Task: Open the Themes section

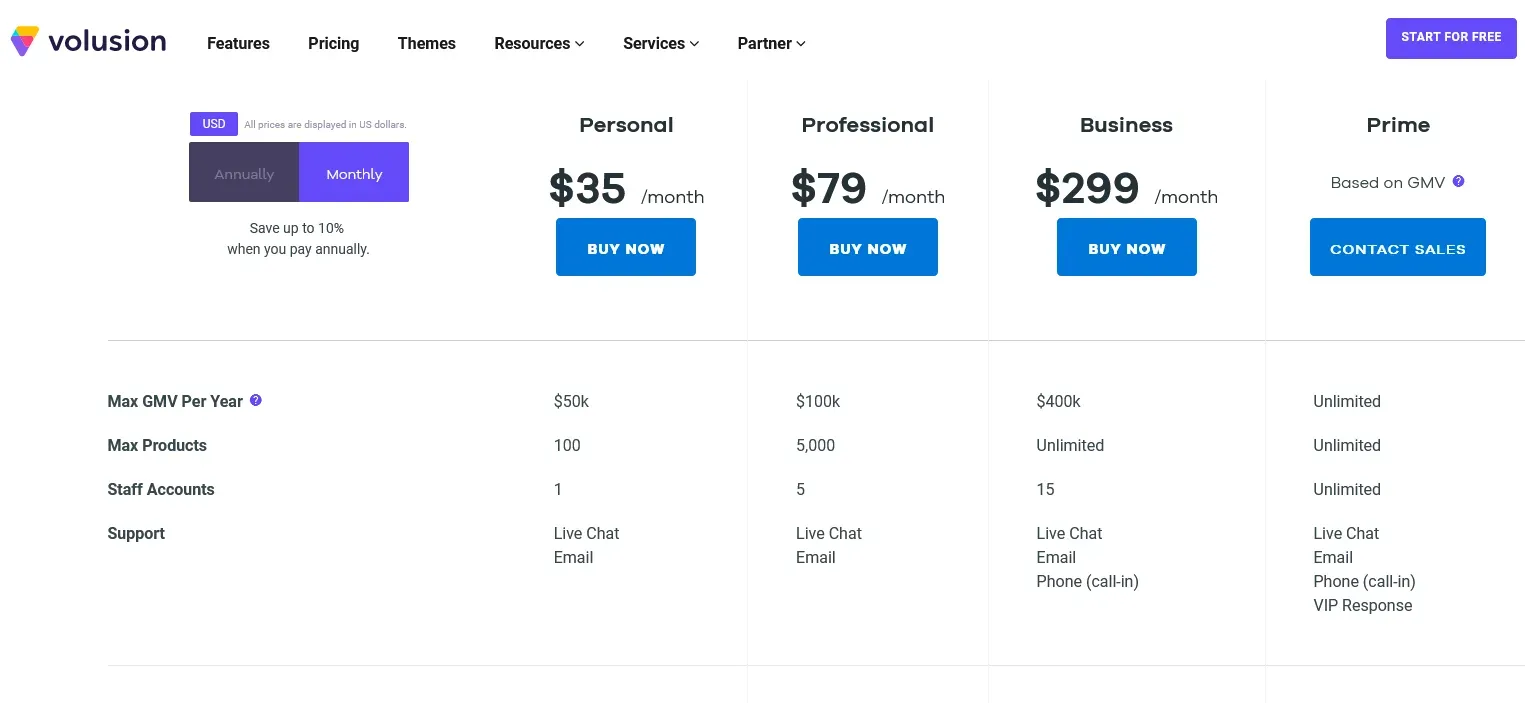Action: coord(426,43)
